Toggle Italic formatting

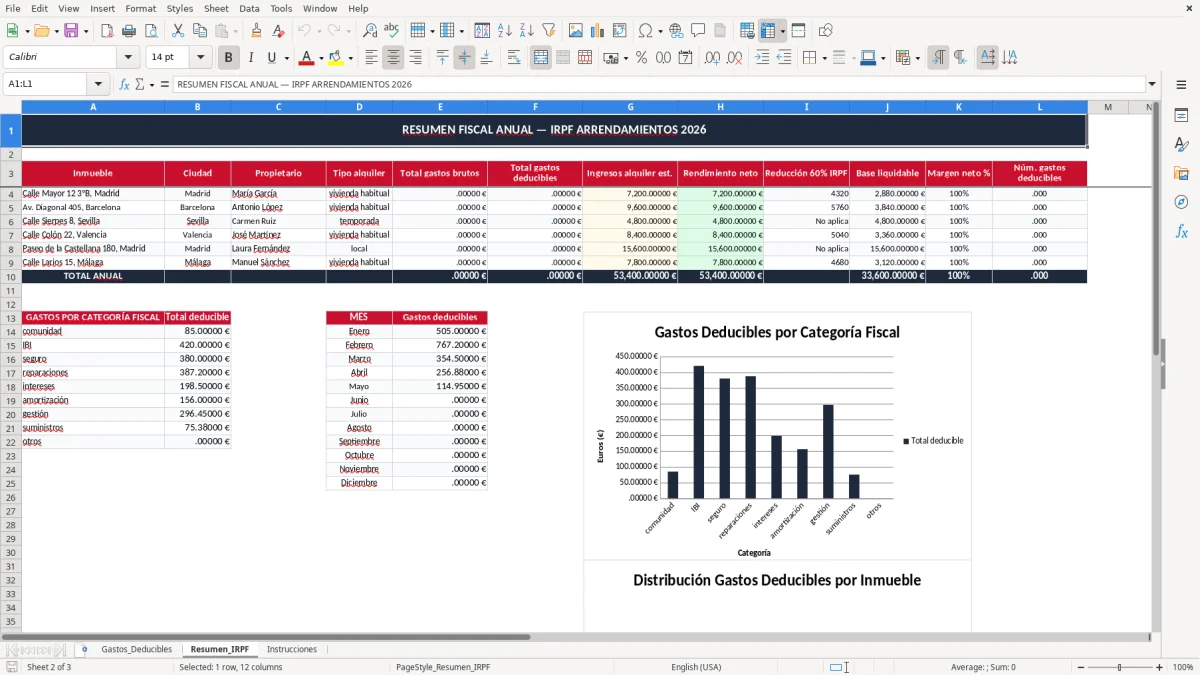point(250,58)
